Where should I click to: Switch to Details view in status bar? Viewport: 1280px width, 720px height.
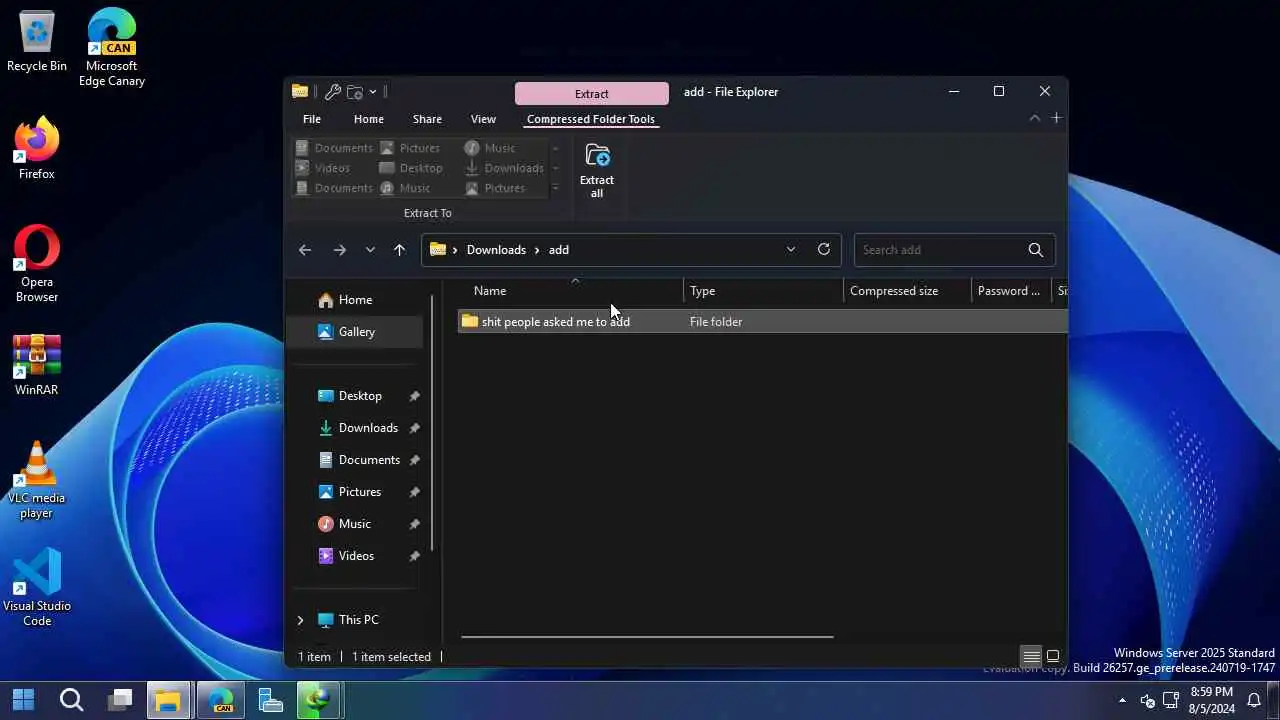point(1031,656)
